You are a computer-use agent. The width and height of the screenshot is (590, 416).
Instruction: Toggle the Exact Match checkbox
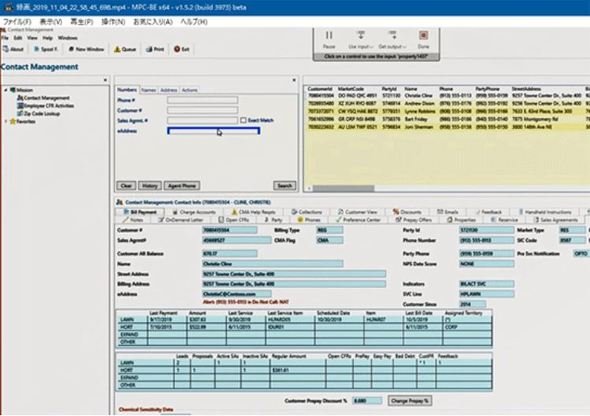point(243,120)
